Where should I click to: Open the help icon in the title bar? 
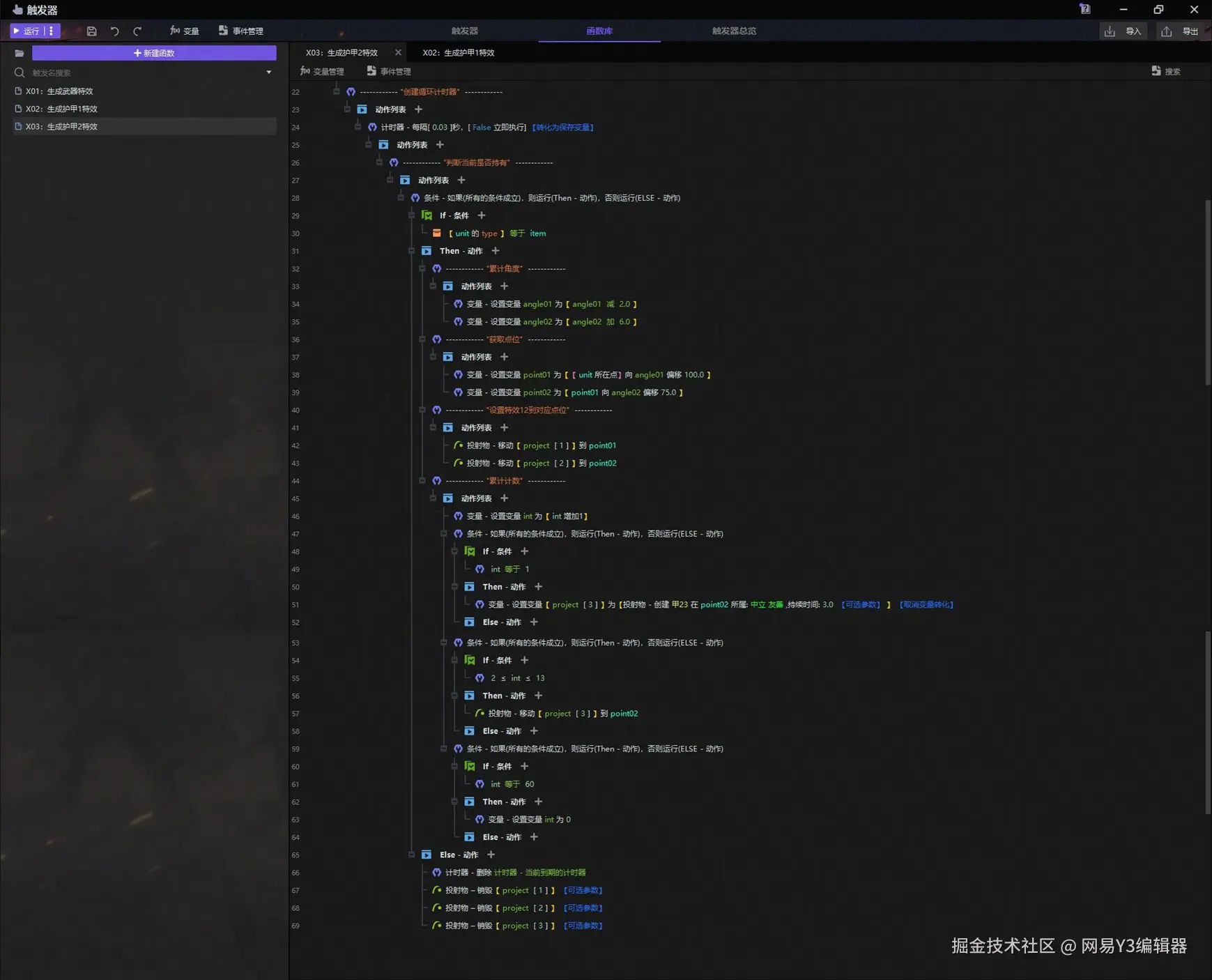pyautogui.click(x=1084, y=9)
